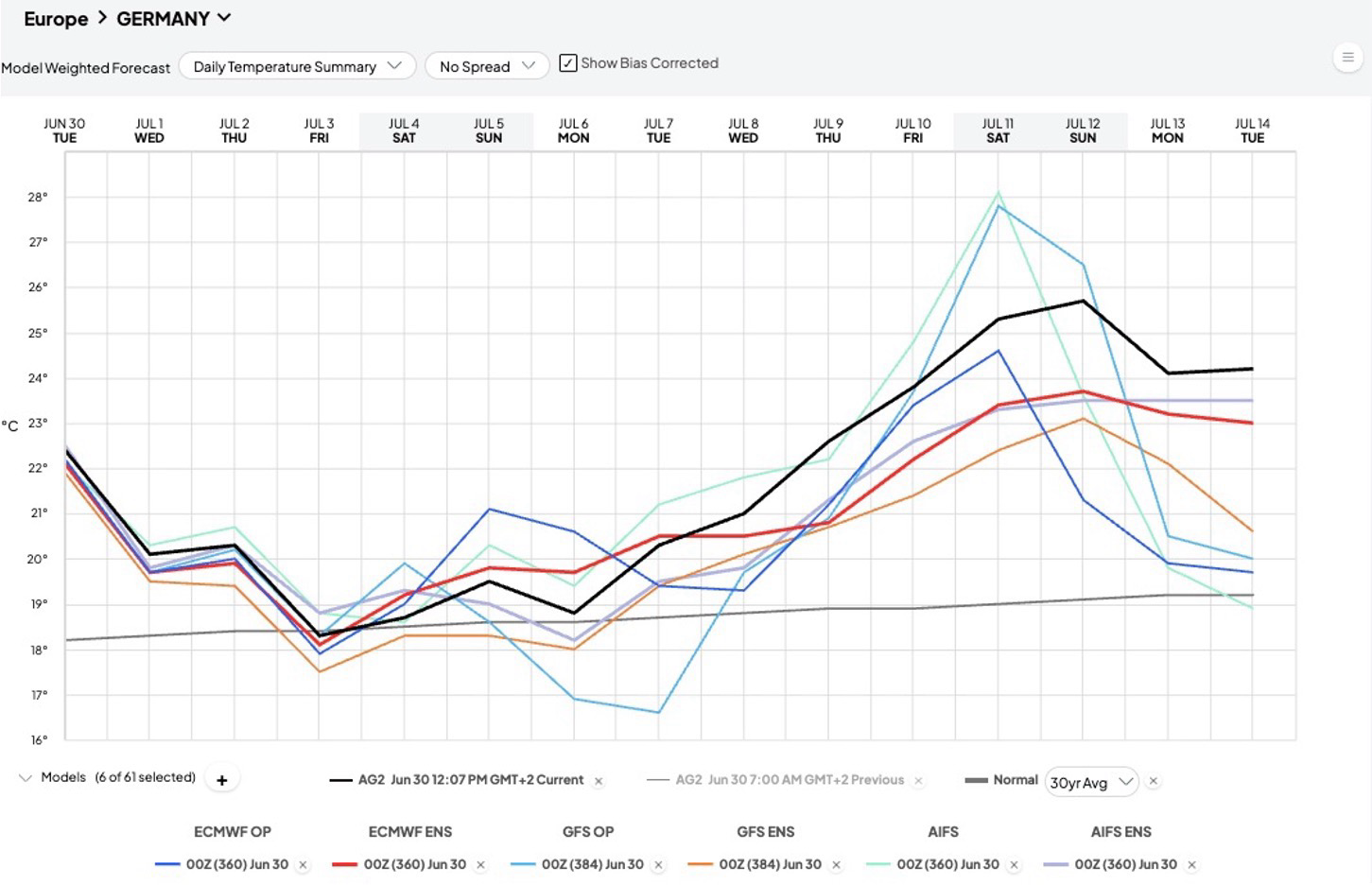Remove the AG2 Previous series with its x icon

pyautogui.click(x=918, y=781)
